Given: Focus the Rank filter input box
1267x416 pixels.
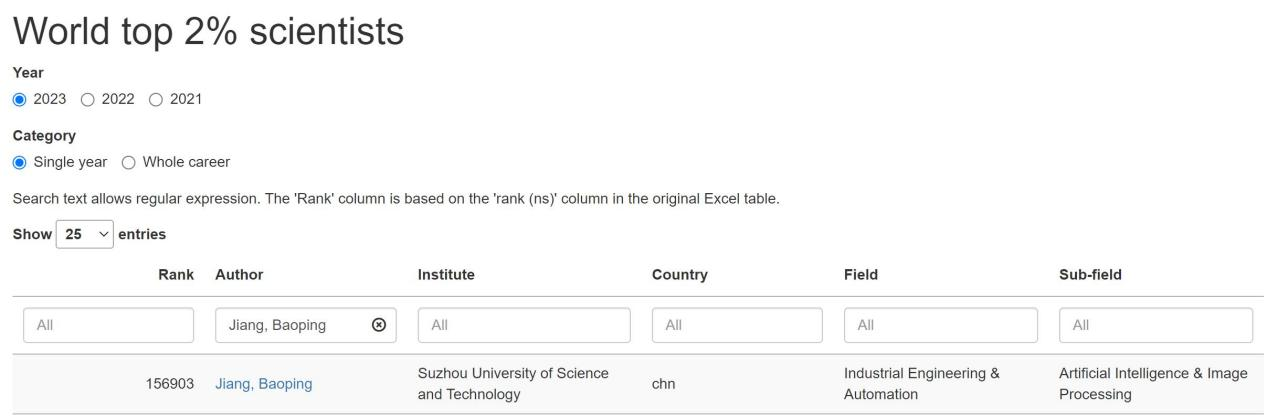Looking at the screenshot, I should 103,325.
